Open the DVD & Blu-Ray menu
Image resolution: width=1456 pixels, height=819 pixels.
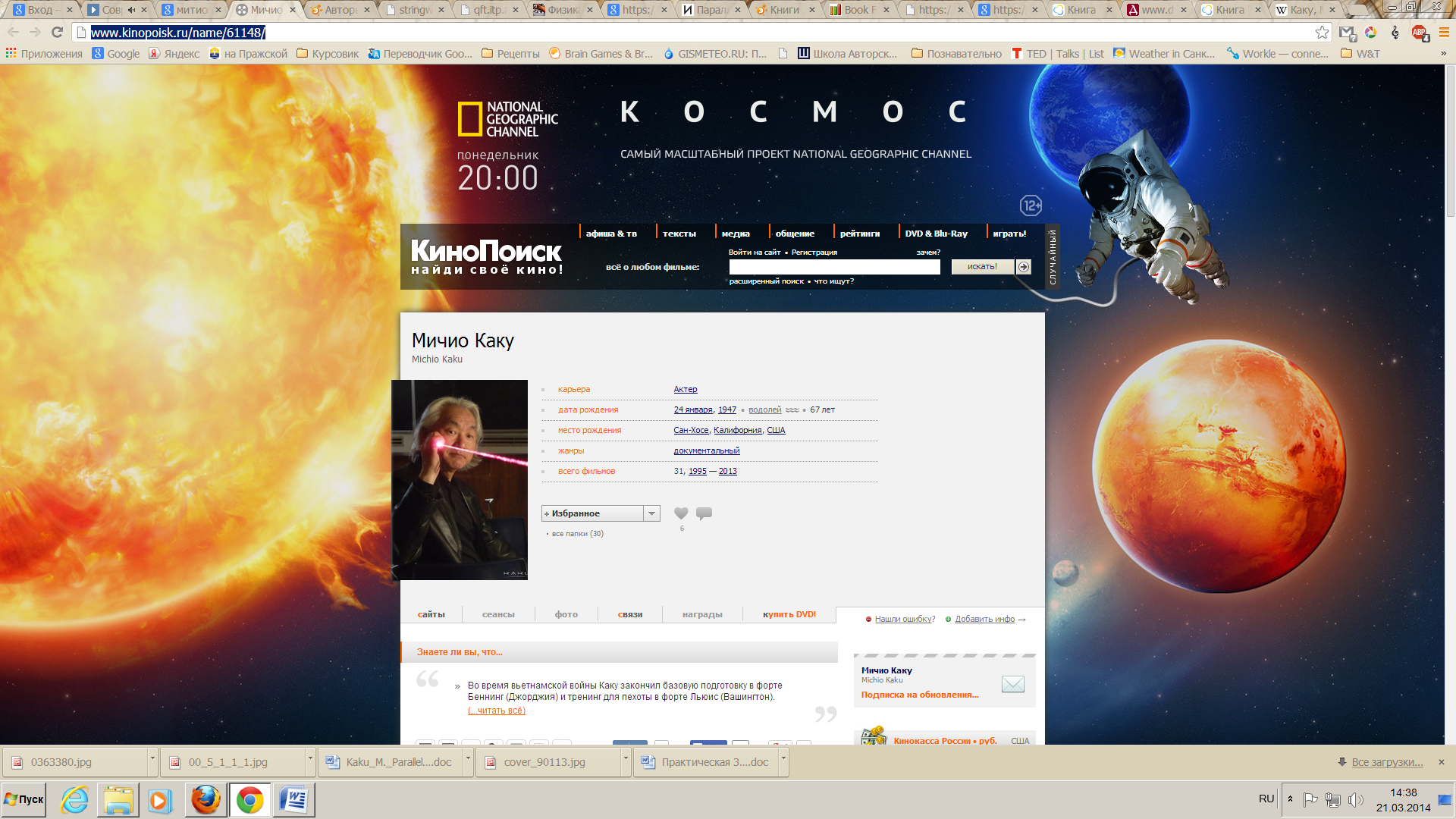[937, 234]
